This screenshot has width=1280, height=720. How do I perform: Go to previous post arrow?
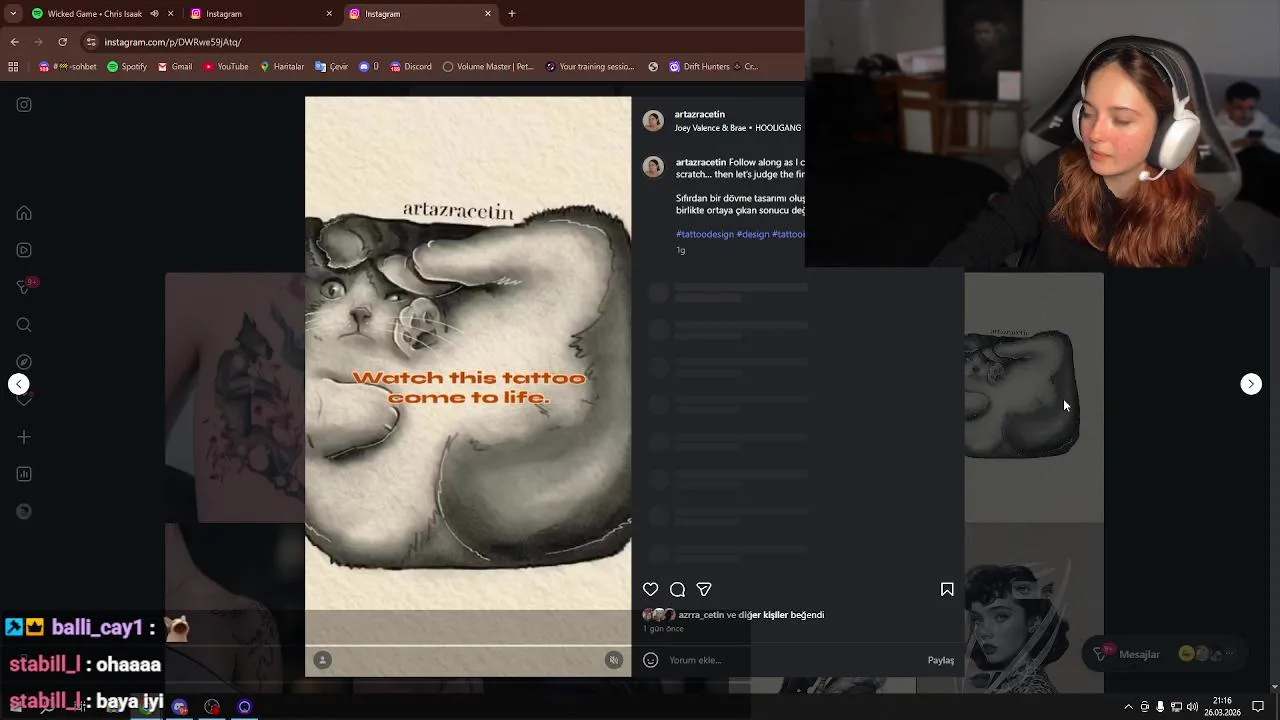pyautogui.click(x=18, y=384)
